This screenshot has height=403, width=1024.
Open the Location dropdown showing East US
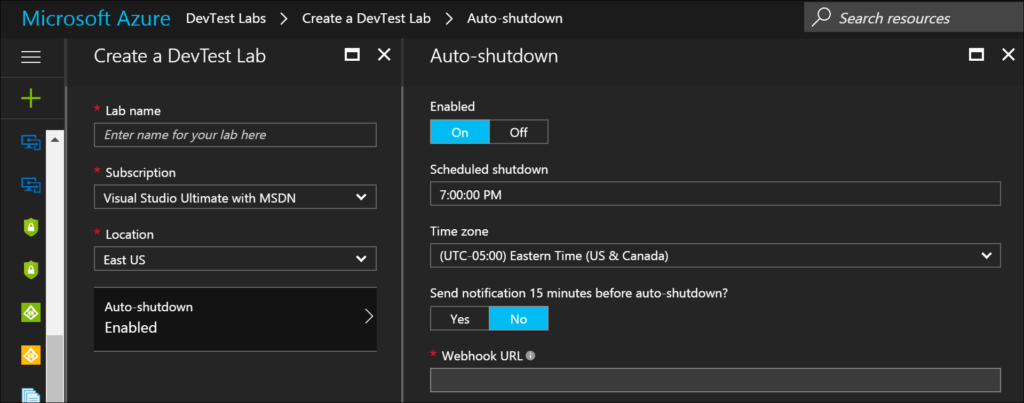(x=235, y=259)
